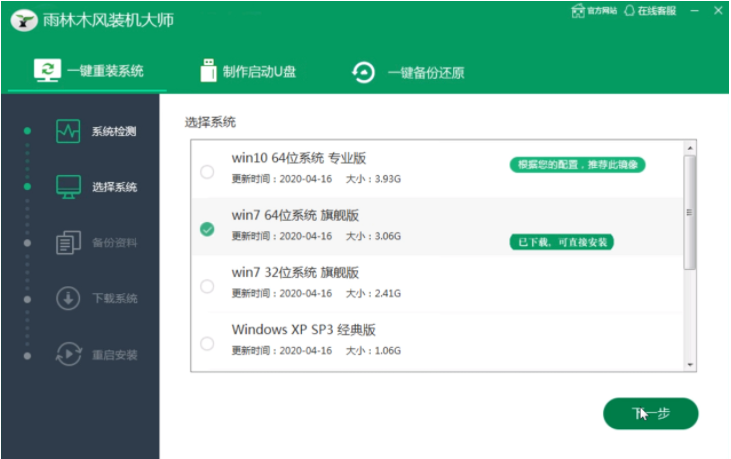The width and height of the screenshot is (731, 459).
Task: Click the 重启安装 restart icon
Action: pyautogui.click(x=69, y=354)
